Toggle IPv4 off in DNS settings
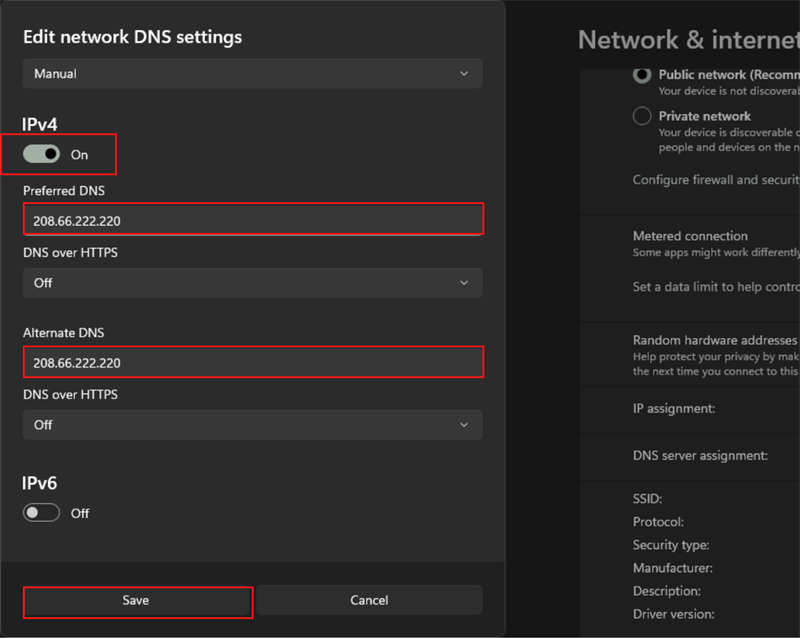 pyautogui.click(x=40, y=154)
